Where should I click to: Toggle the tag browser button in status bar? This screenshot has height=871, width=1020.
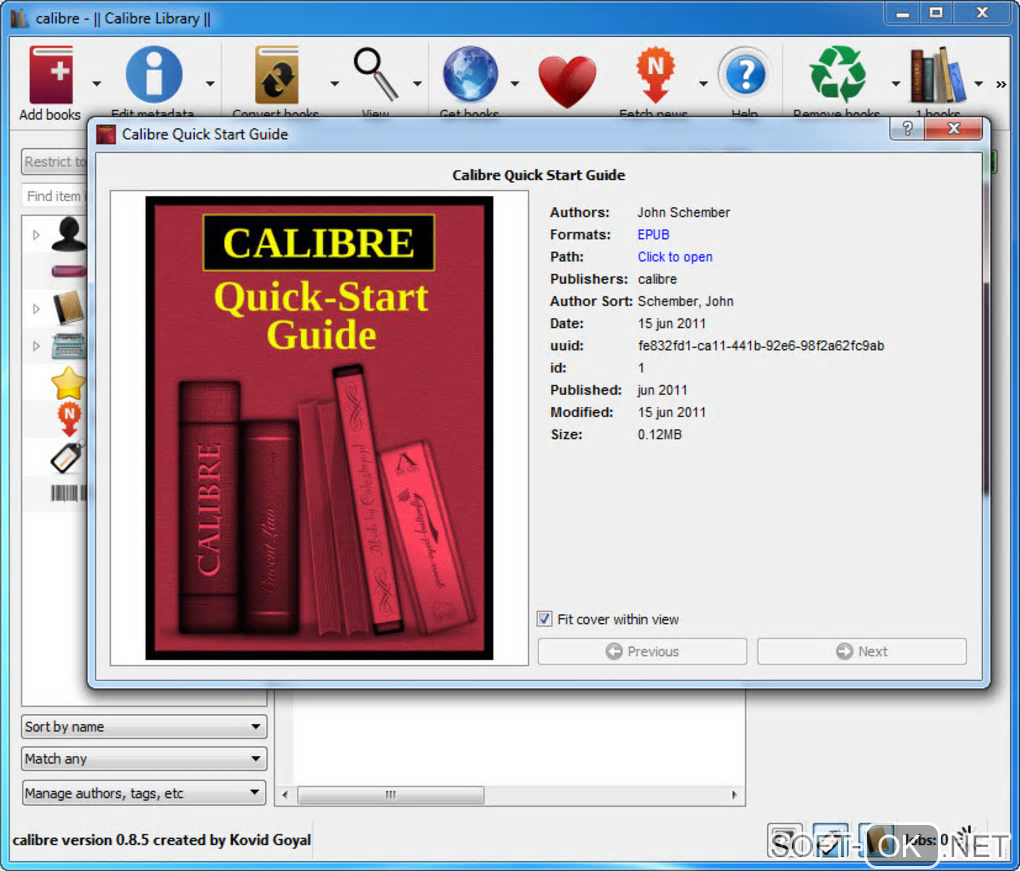[831, 839]
